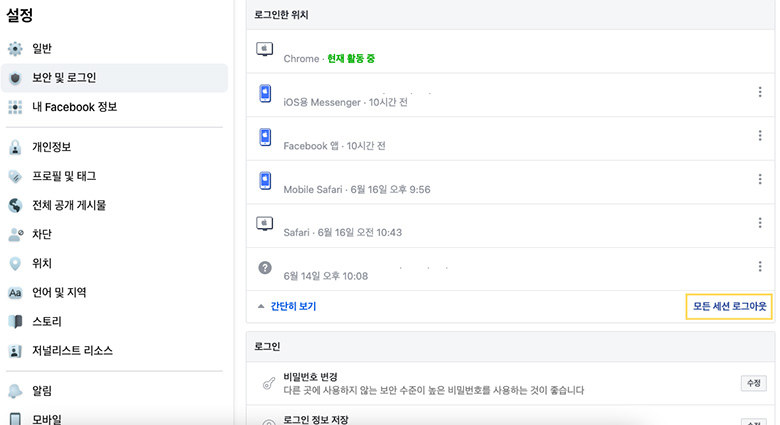Image resolution: width=780 pixels, height=425 pixels.
Task: Click the phone icon for iOS용 Messenger session
Action: coord(265,93)
